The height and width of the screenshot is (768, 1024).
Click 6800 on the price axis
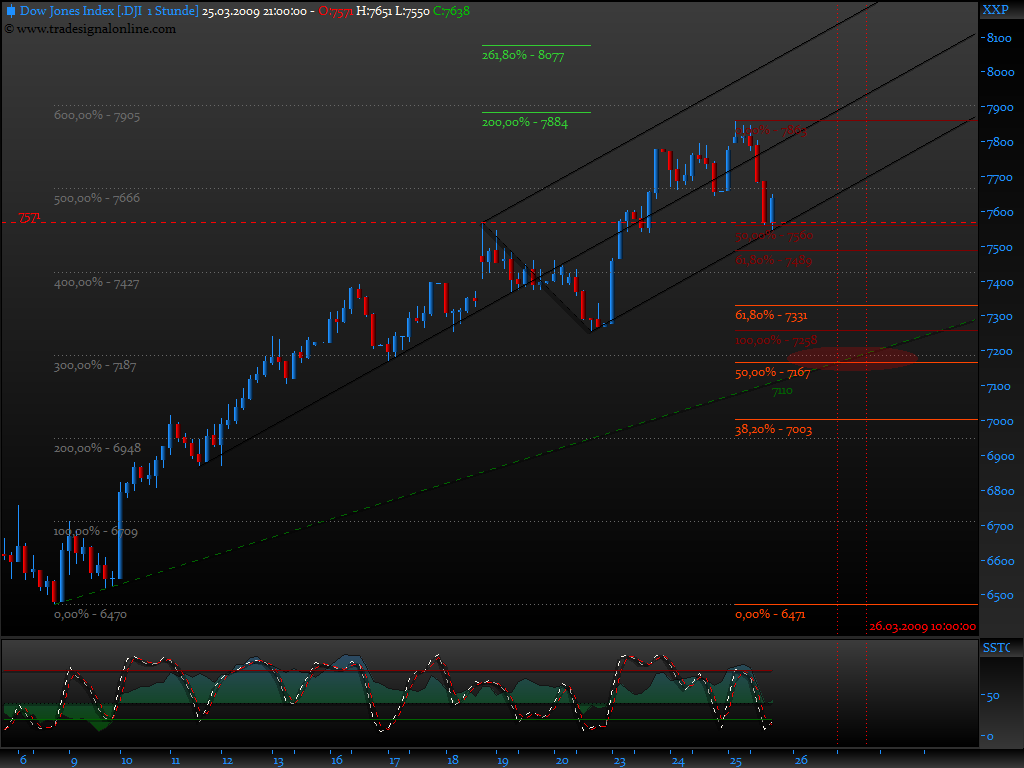[1000, 491]
